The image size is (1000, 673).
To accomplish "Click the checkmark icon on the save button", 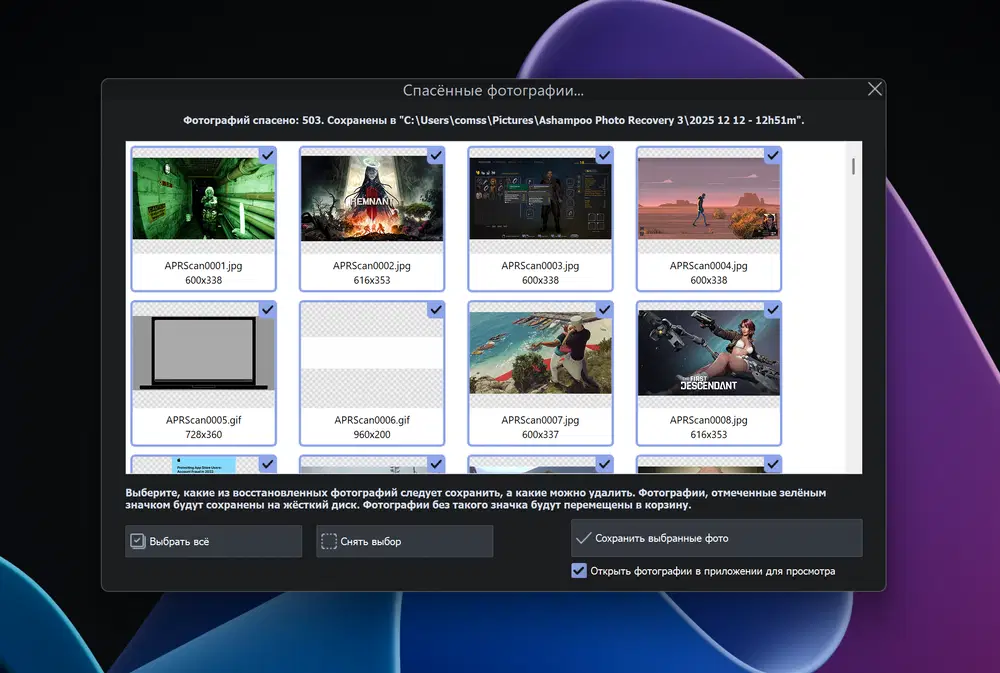I will click(582, 538).
